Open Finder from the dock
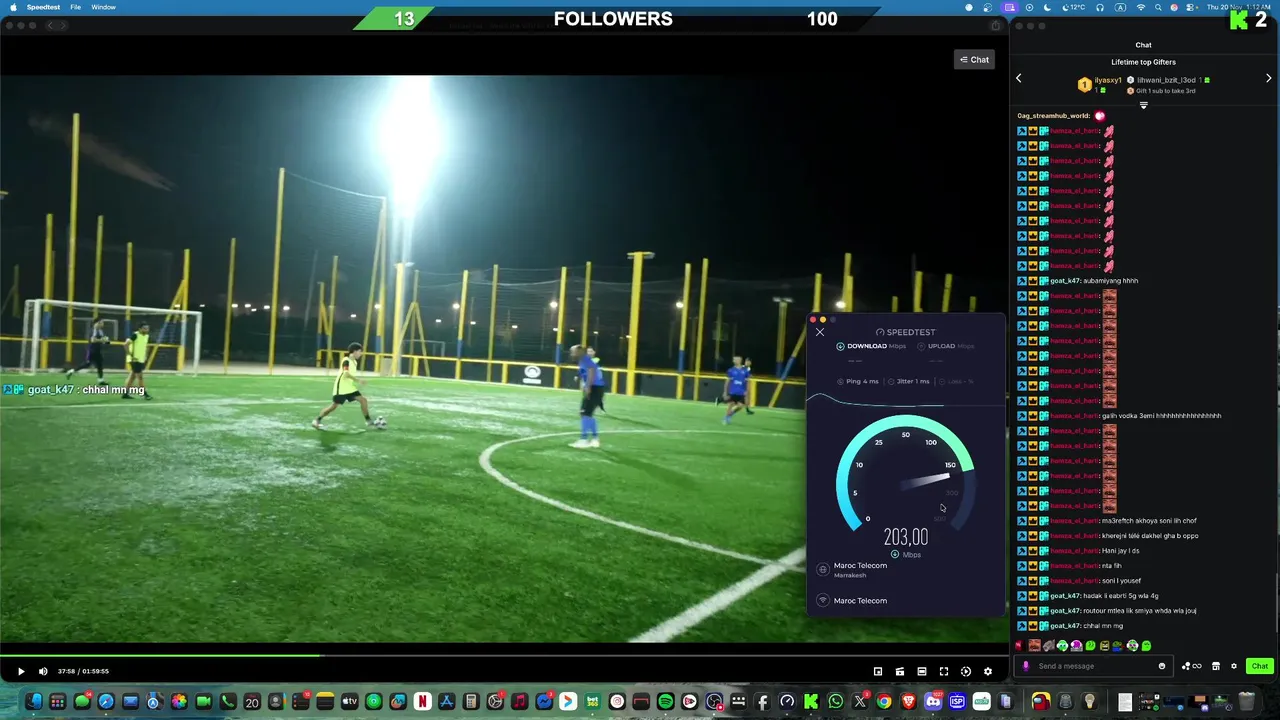The image size is (1280, 720). (34, 702)
